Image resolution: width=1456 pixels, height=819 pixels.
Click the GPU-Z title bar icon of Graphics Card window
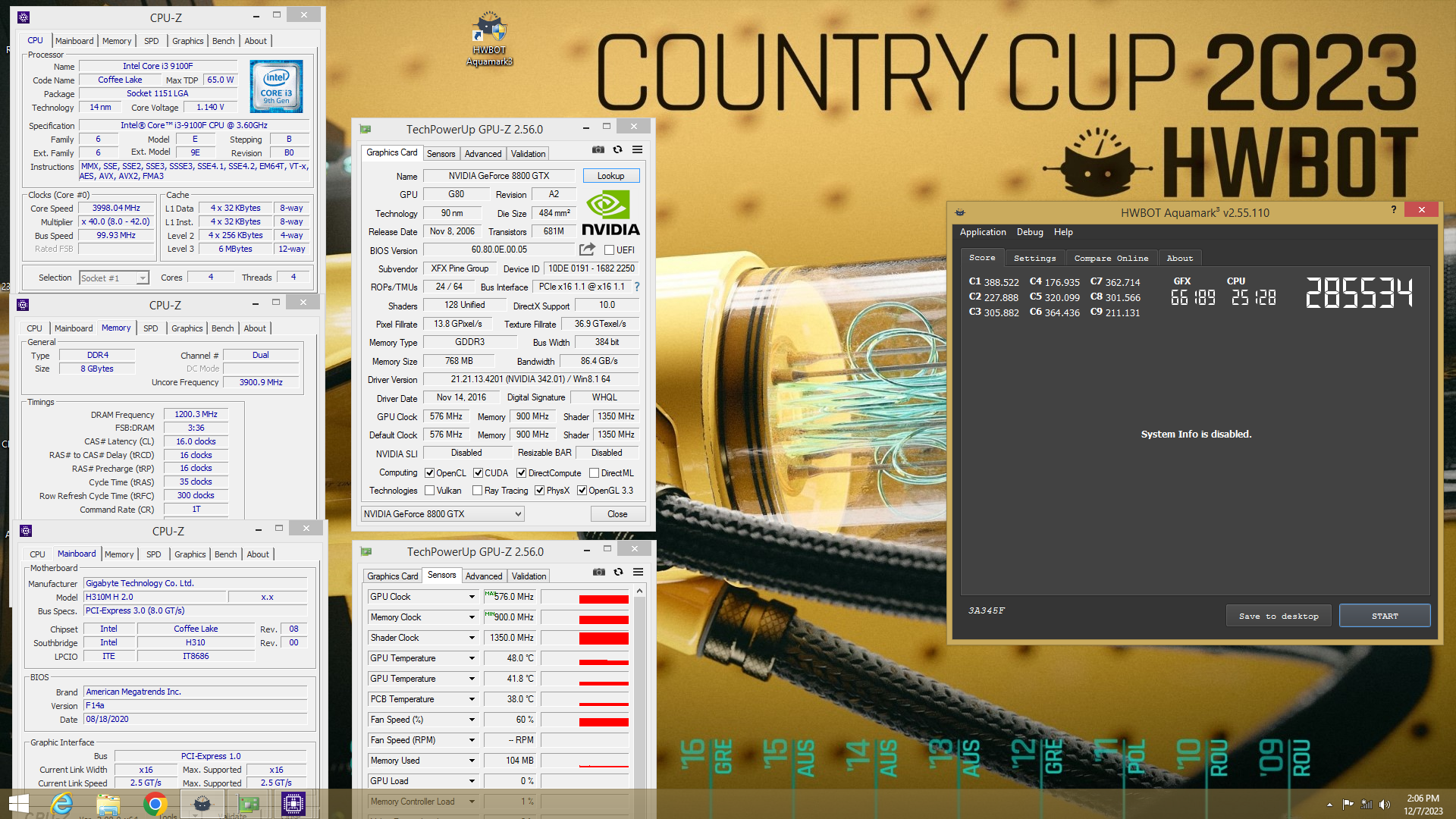(x=366, y=129)
